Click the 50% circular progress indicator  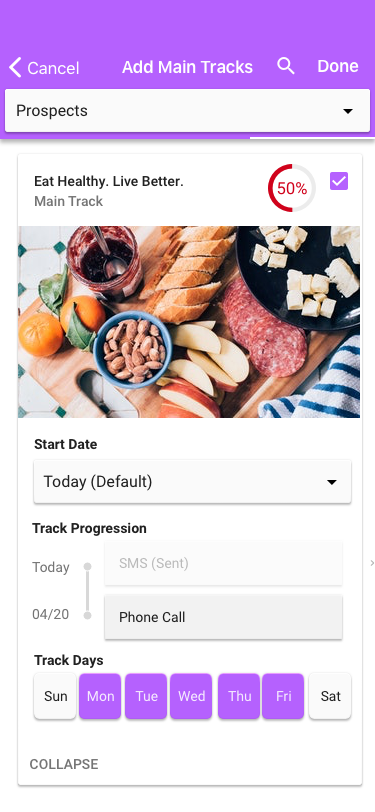pos(292,188)
